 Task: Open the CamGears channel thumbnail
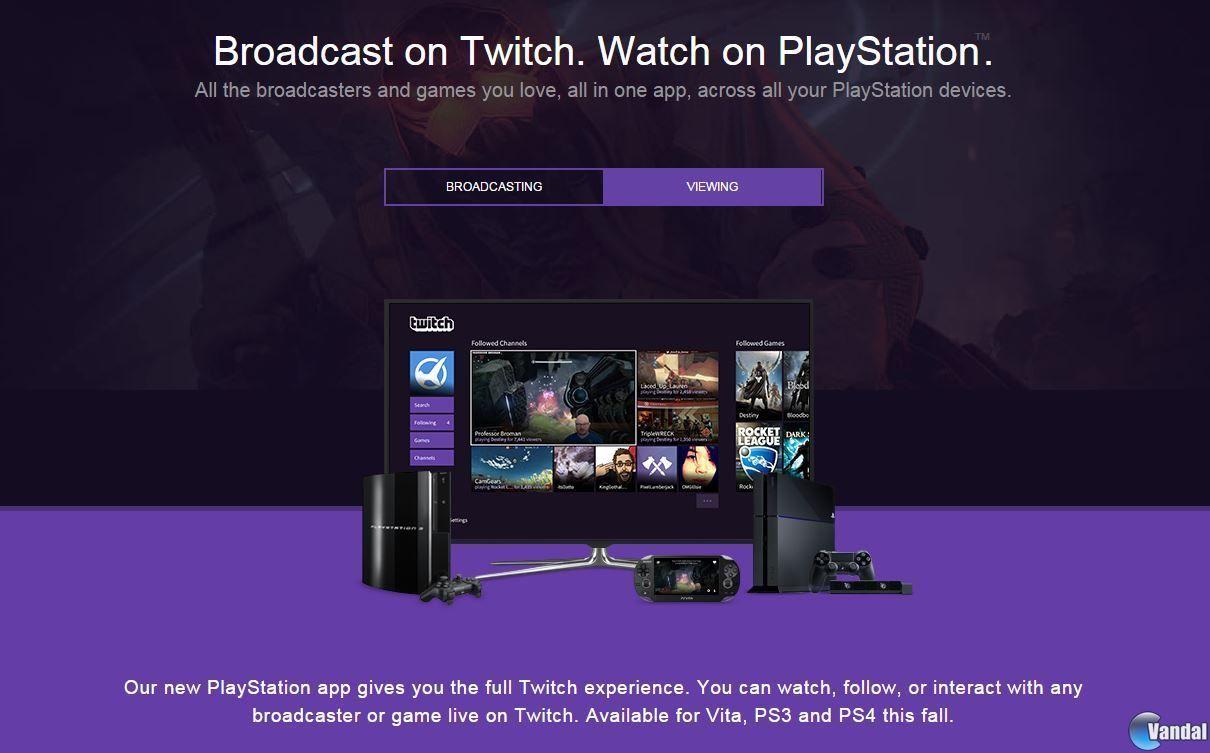tap(512, 468)
